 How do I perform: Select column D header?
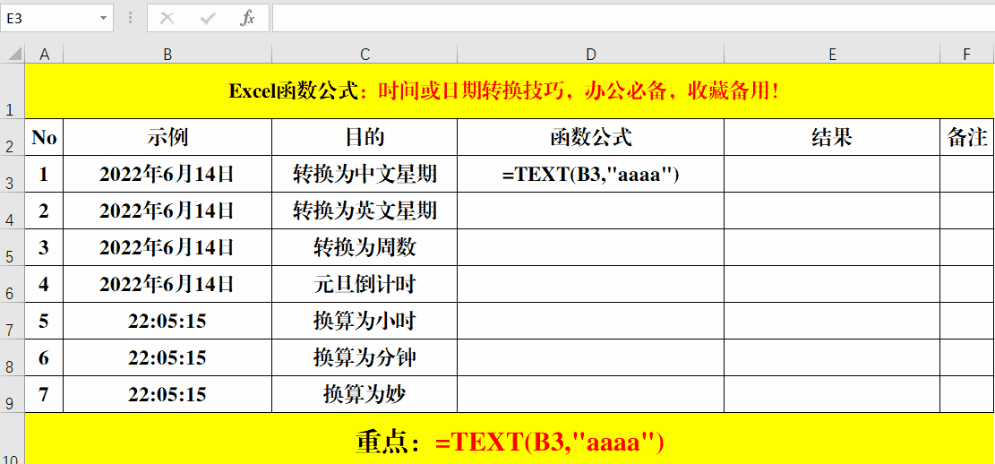click(591, 55)
